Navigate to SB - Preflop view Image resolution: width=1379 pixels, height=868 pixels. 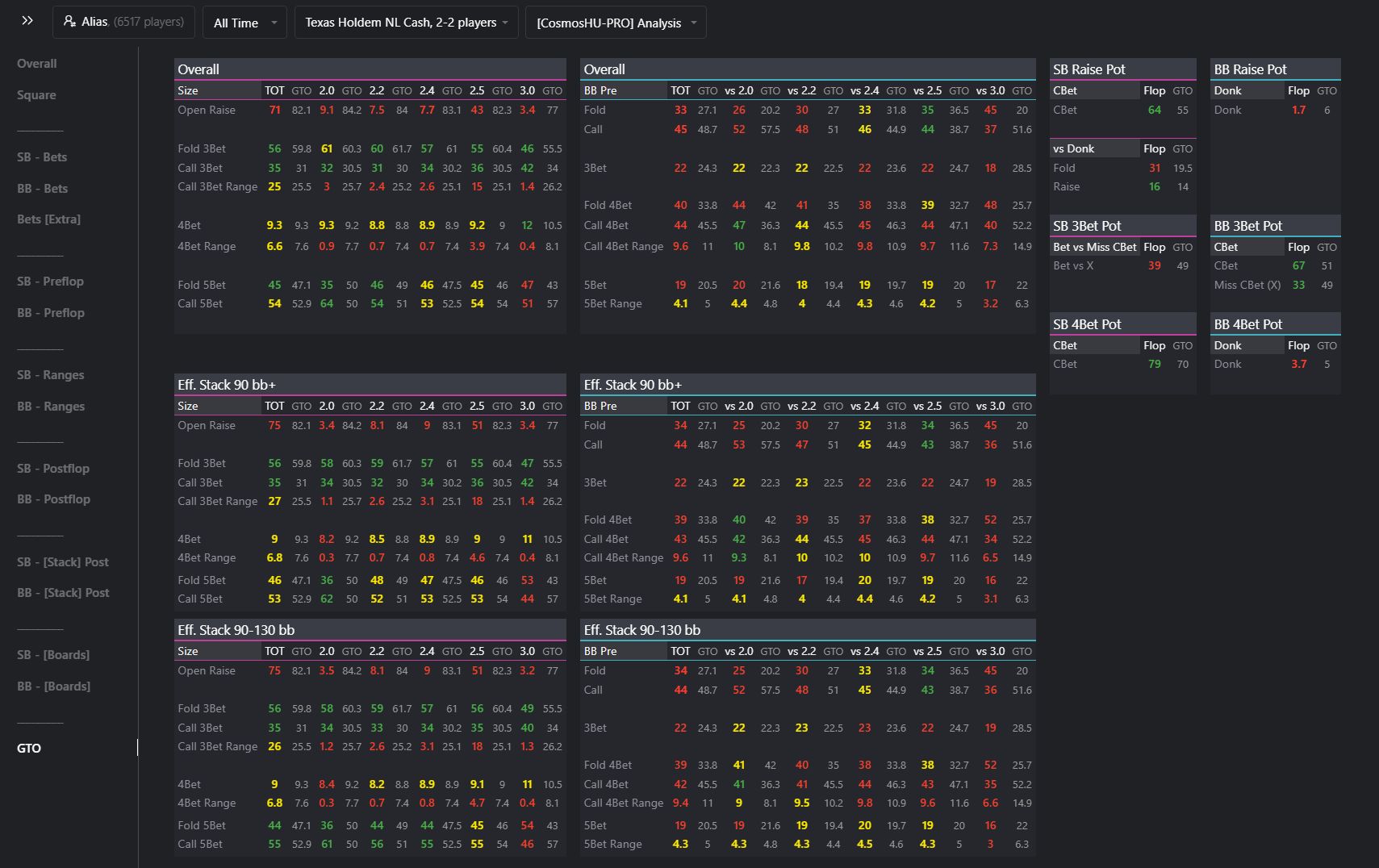pyautogui.click(x=50, y=282)
